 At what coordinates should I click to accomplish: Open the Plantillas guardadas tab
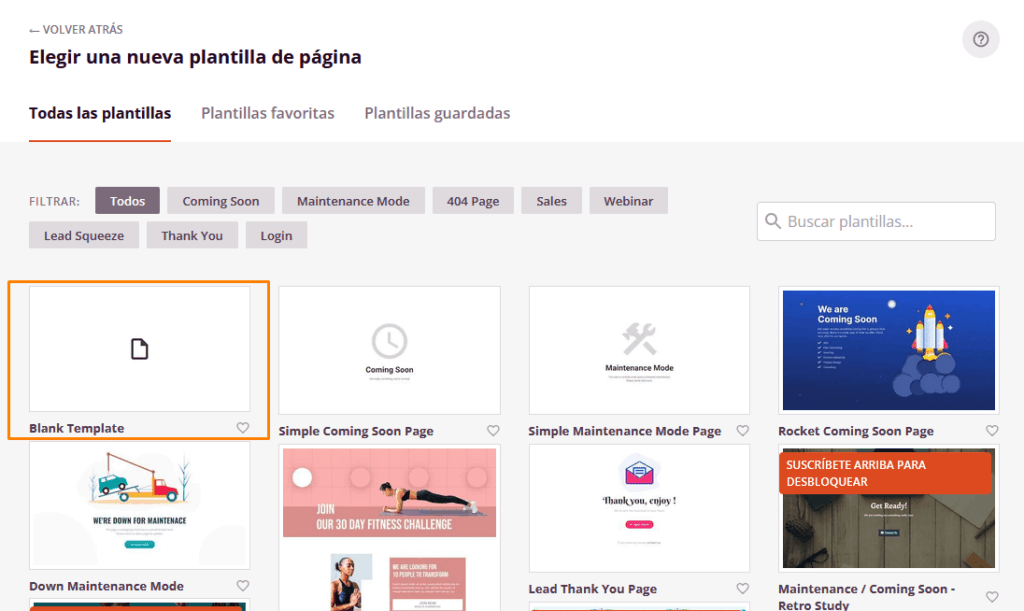437,113
